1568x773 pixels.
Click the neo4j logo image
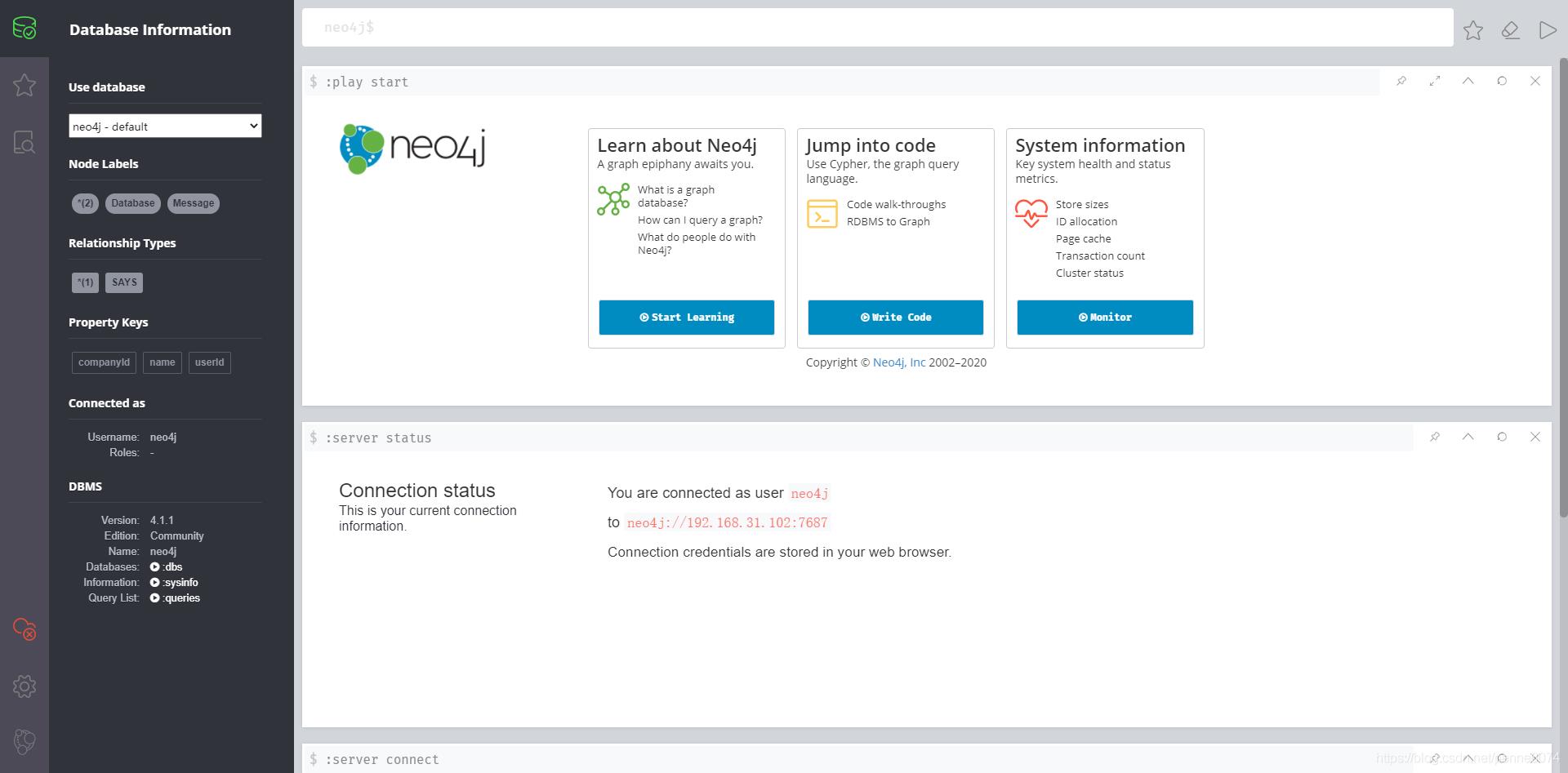[x=412, y=149]
